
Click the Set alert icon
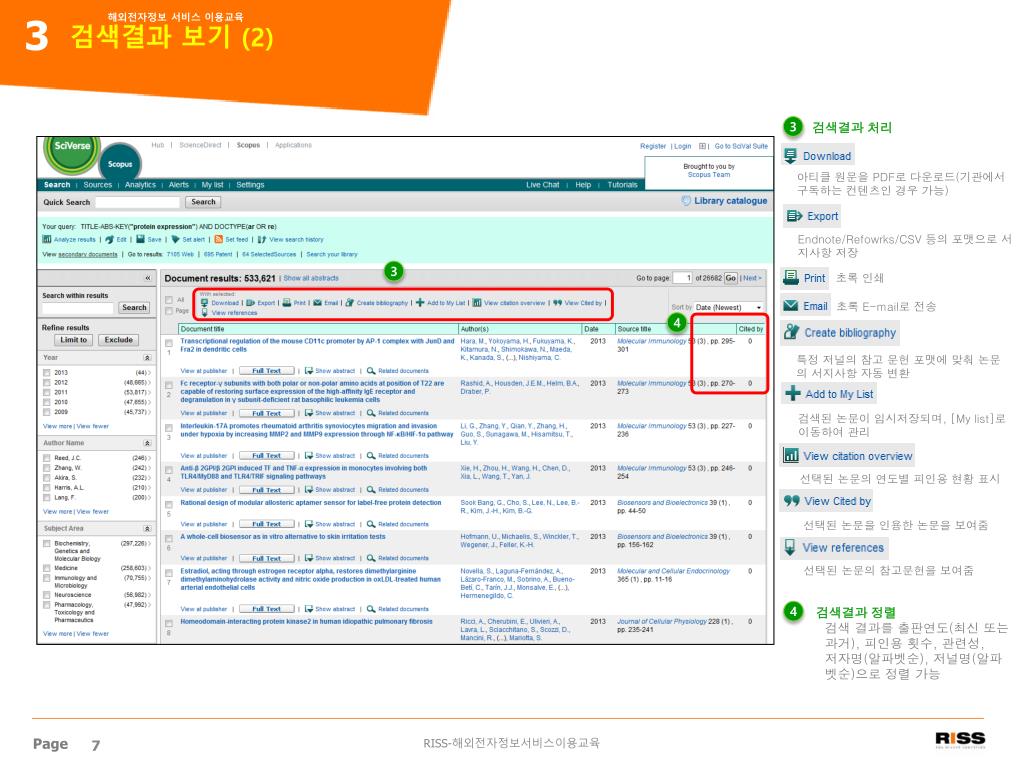pyautogui.click(x=175, y=240)
